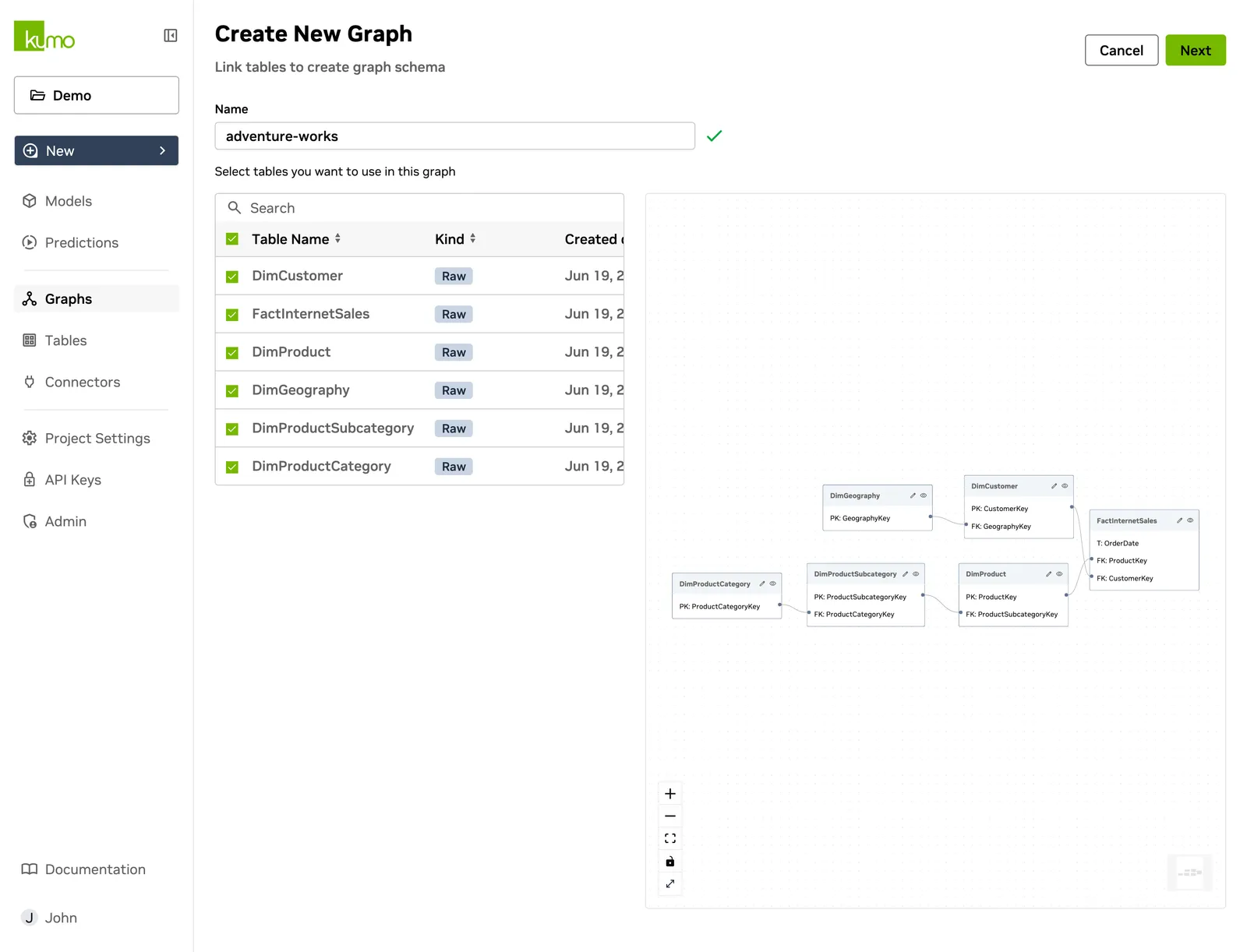Toggle the canvas lock icon
Image resolution: width=1247 pixels, height=952 pixels.
670,861
